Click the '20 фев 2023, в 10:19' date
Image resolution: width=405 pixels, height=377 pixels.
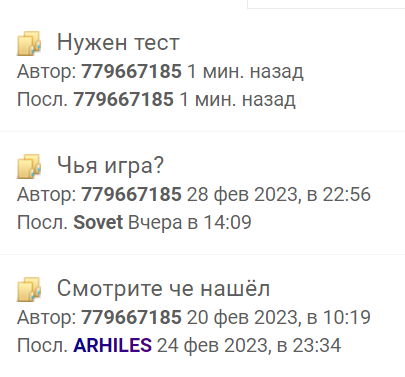(279, 317)
